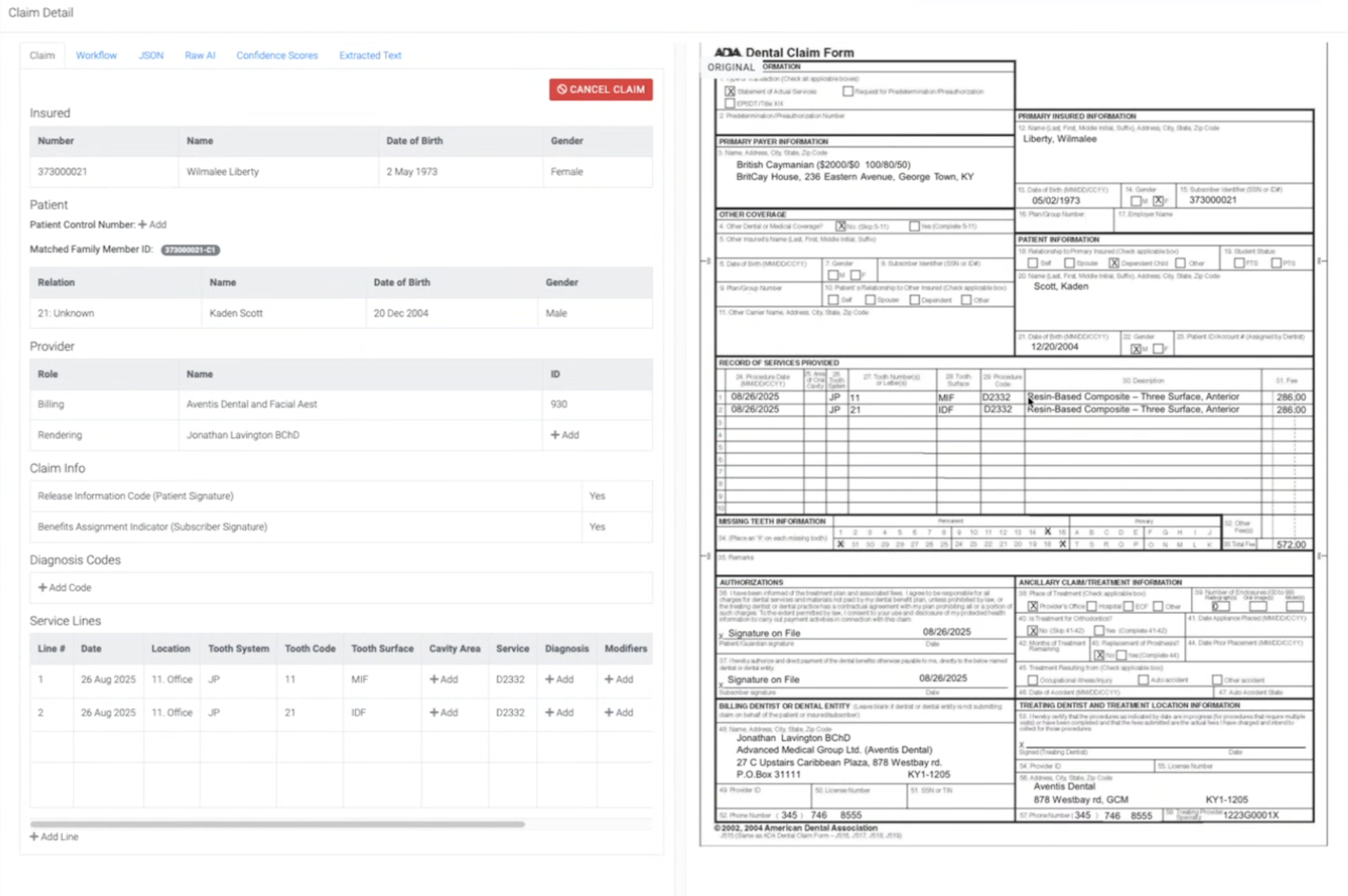1348x896 pixels.
Task: Click insured birth date 2 May 1973
Action: coord(412,172)
